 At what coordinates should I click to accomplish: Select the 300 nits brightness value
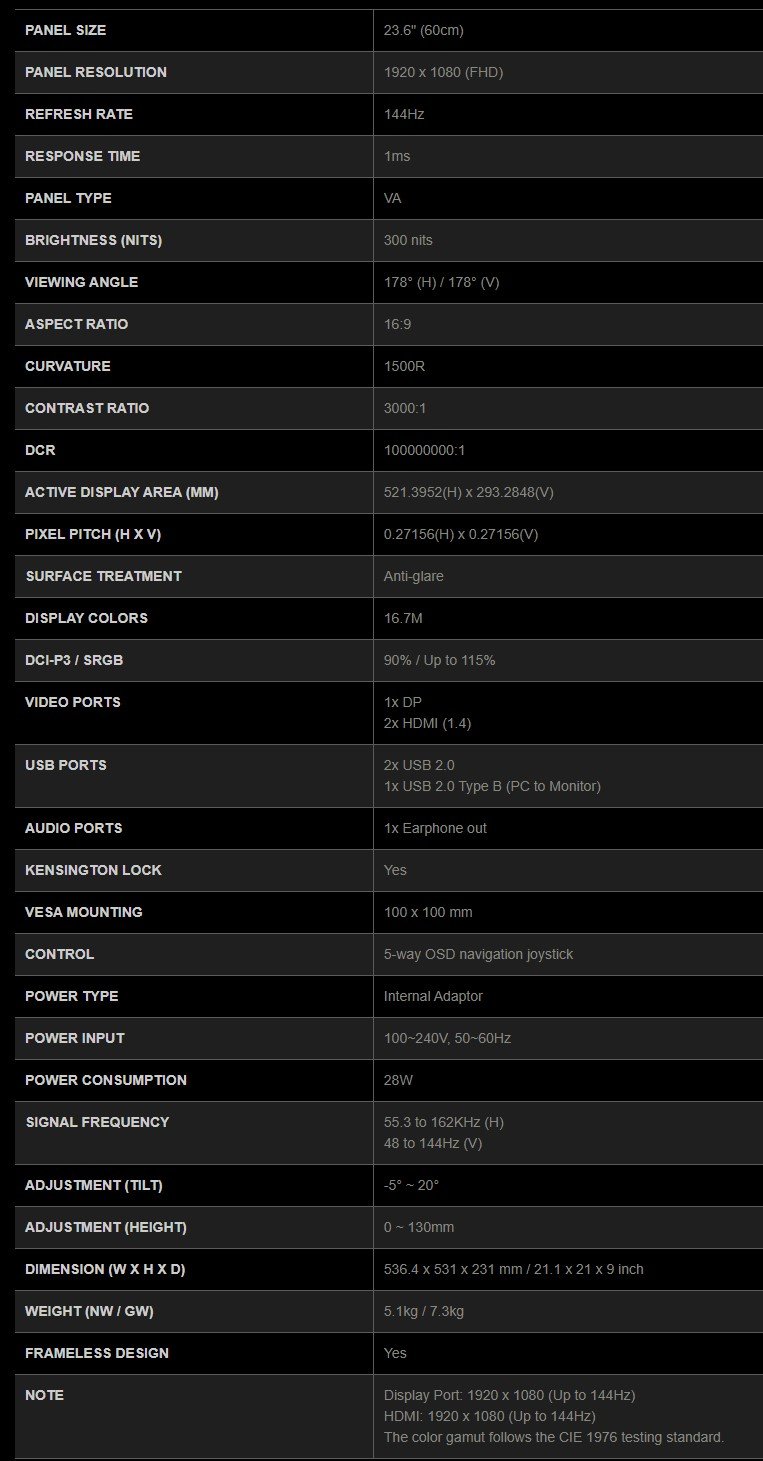[408, 240]
